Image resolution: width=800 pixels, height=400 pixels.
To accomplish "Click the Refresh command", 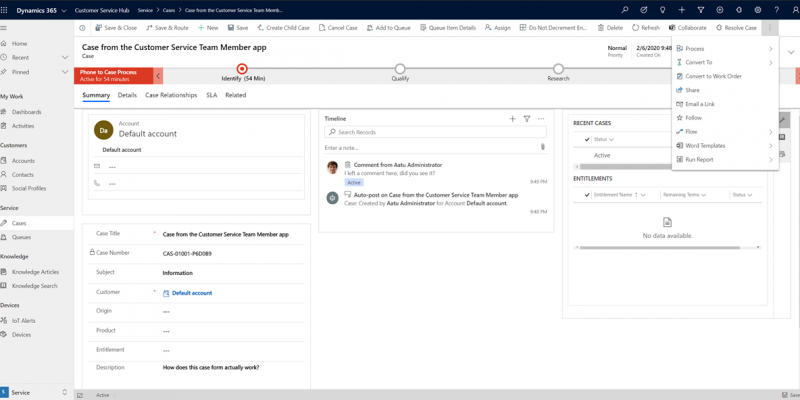I will (x=646, y=28).
